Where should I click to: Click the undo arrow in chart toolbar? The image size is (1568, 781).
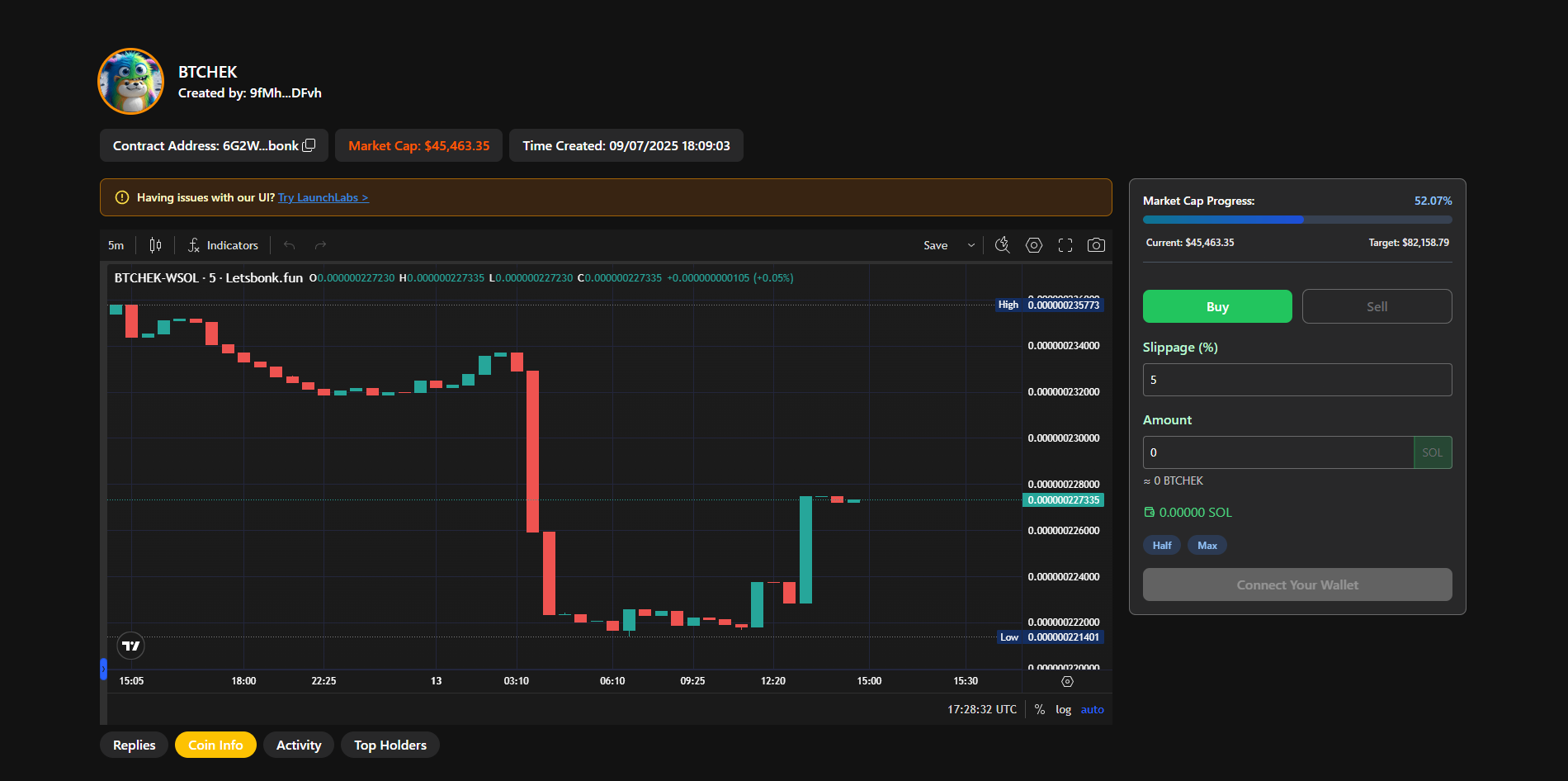(289, 245)
